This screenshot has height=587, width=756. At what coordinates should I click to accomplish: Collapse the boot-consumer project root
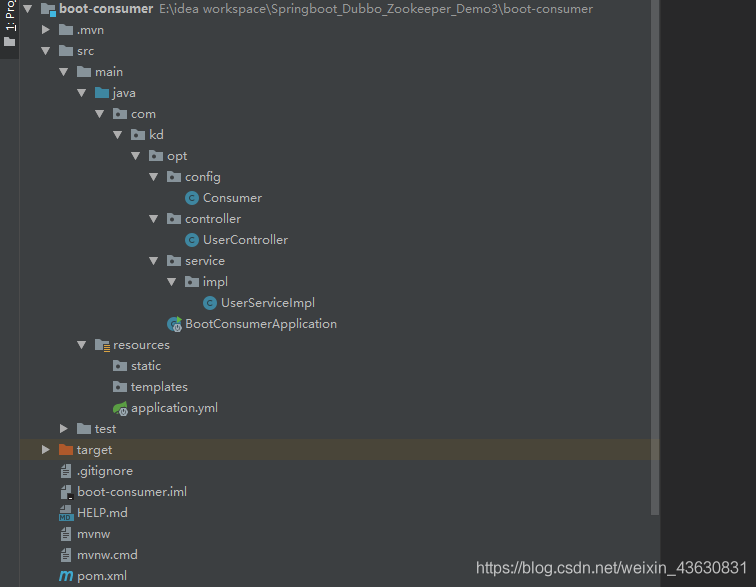pos(27,9)
